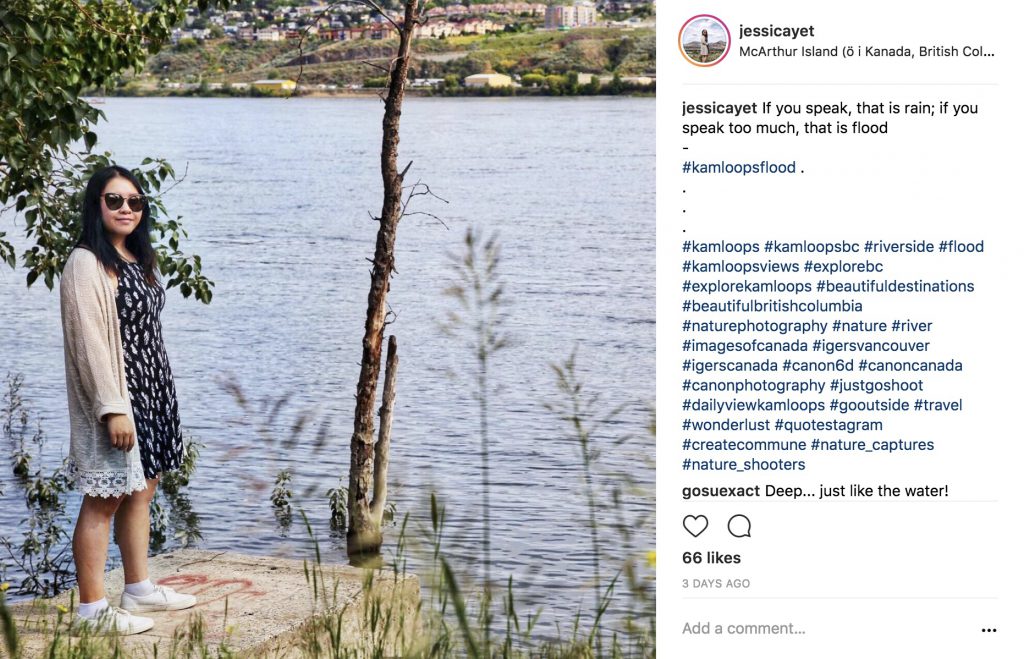
Task: Visit the #explorebc hashtag page
Action: (843, 266)
